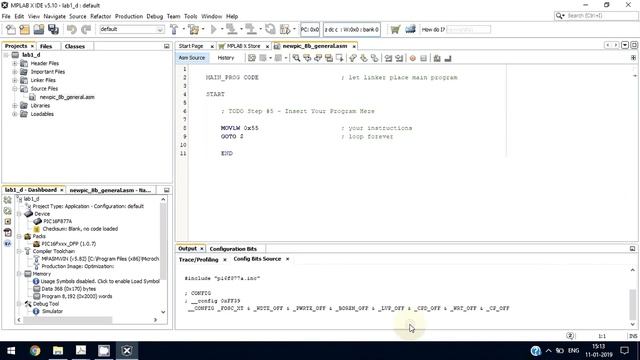
Task: Click the round blue icon in the dashboard sidebar
Action: 7,243
